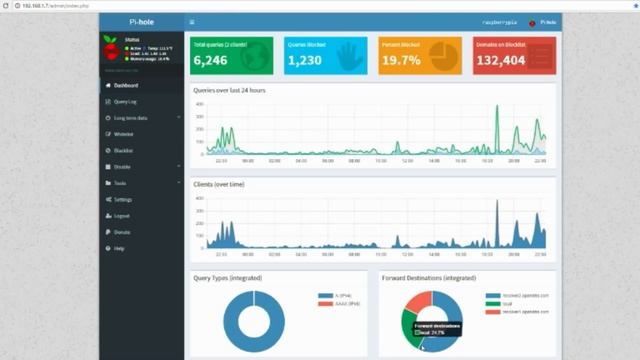This screenshot has width=640, height=360.
Task: Select the Blacklist menu label
Action: [123, 151]
